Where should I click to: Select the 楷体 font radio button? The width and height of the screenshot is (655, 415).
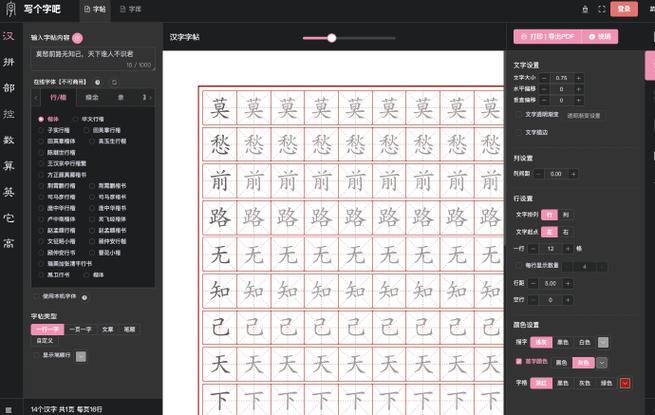(x=41, y=119)
